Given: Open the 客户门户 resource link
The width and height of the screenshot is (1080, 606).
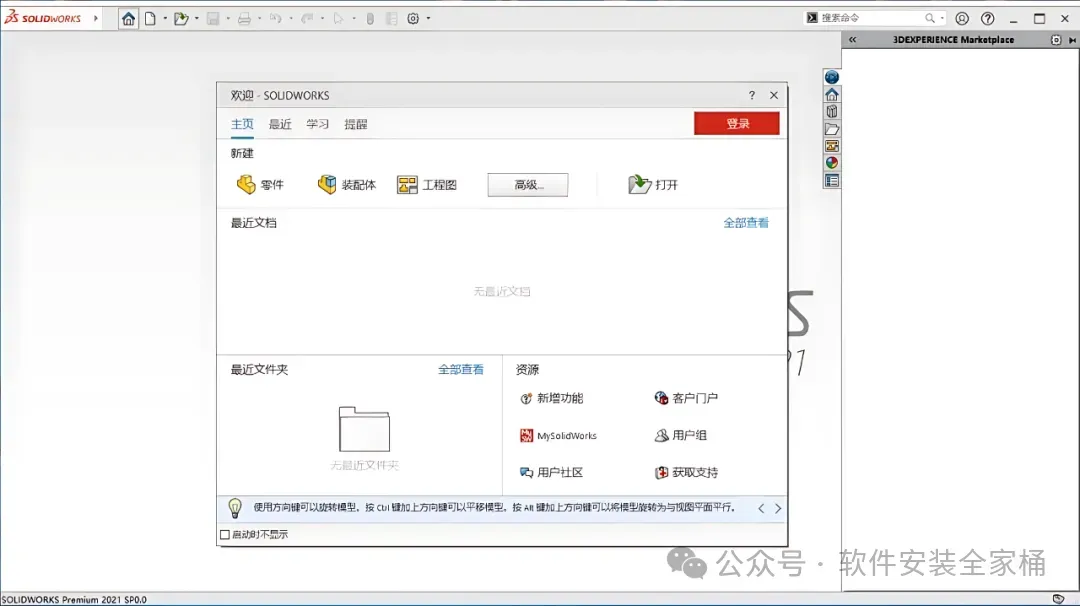Looking at the screenshot, I should point(686,398).
